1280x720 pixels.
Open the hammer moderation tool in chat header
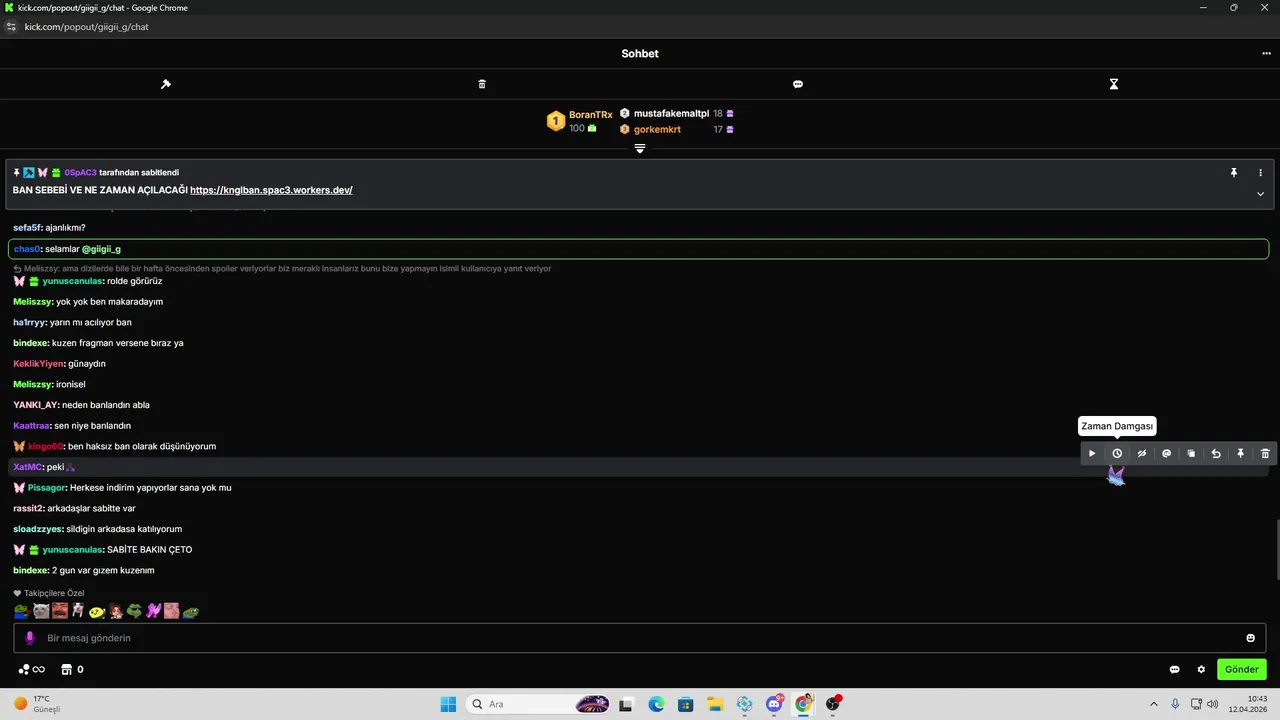(166, 84)
